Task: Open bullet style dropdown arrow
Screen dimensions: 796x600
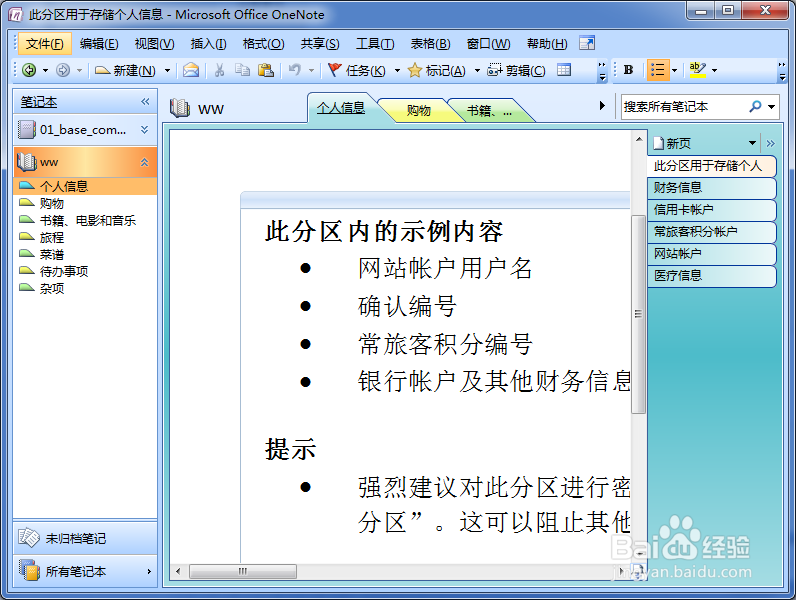Action: coord(675,70)
